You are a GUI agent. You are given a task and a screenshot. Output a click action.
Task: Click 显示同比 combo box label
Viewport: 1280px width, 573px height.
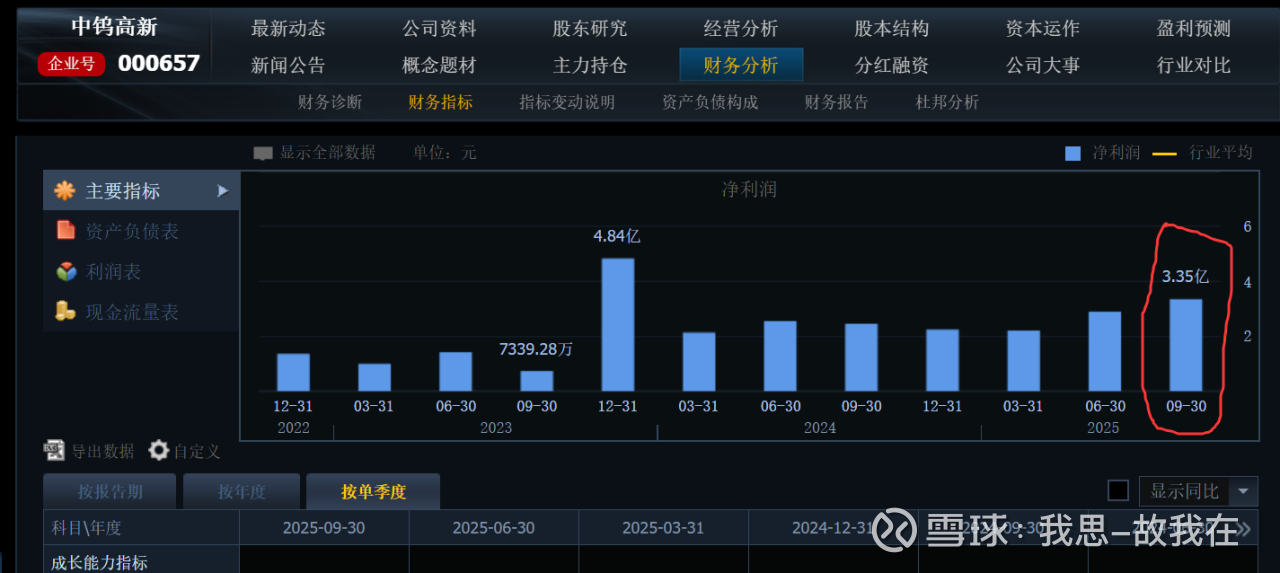pyautogui.click(x=1185, y=491)
